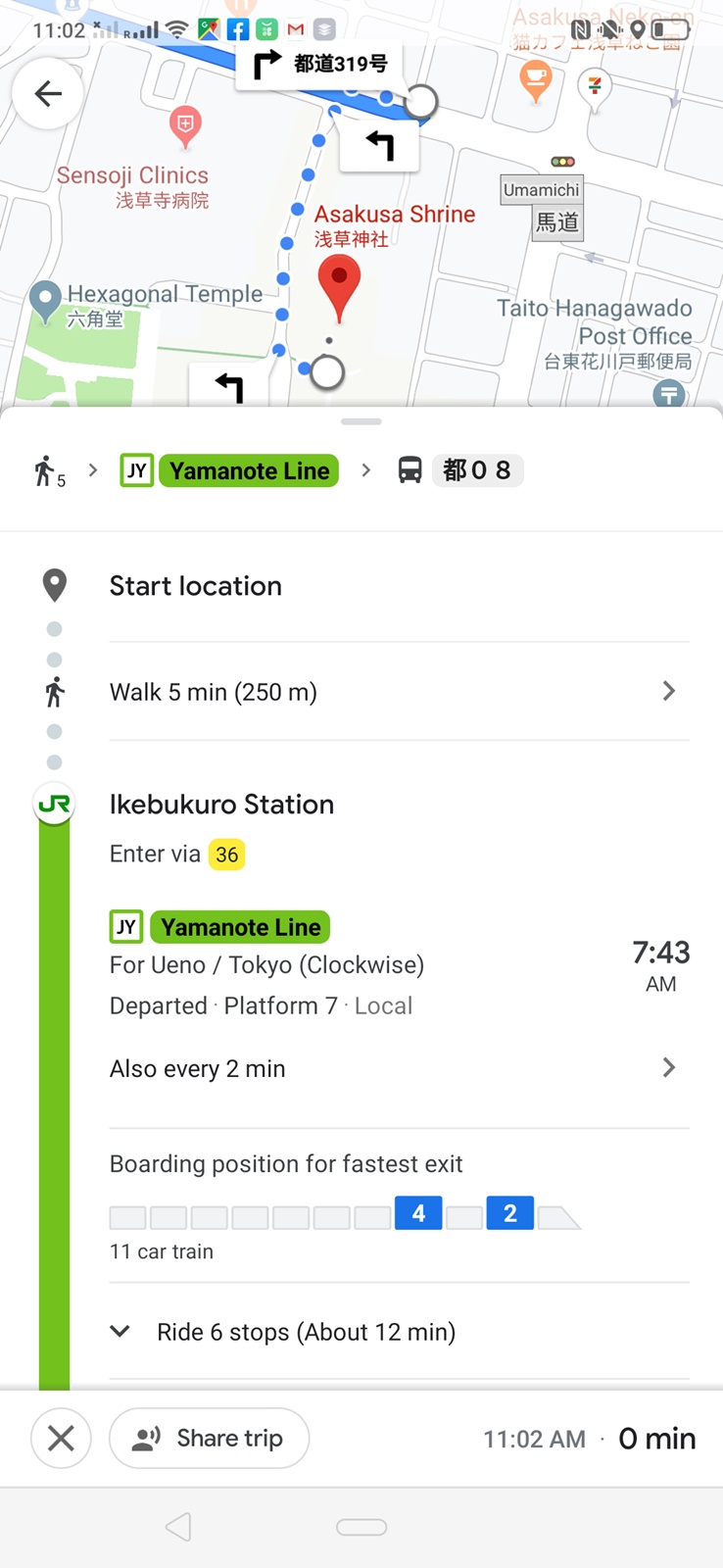This screenshot has width=723, height=1568.
Task: Tap the bottom sheet drag handle
Action: click(x=361, y=421)
